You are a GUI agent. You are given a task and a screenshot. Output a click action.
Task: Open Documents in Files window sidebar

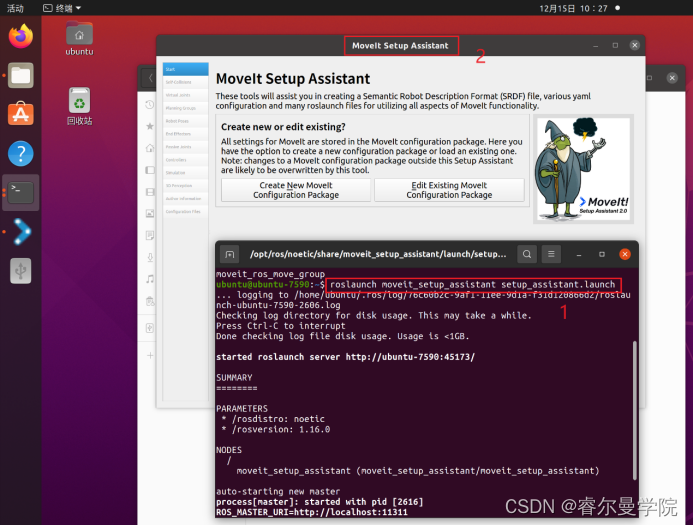150,235
